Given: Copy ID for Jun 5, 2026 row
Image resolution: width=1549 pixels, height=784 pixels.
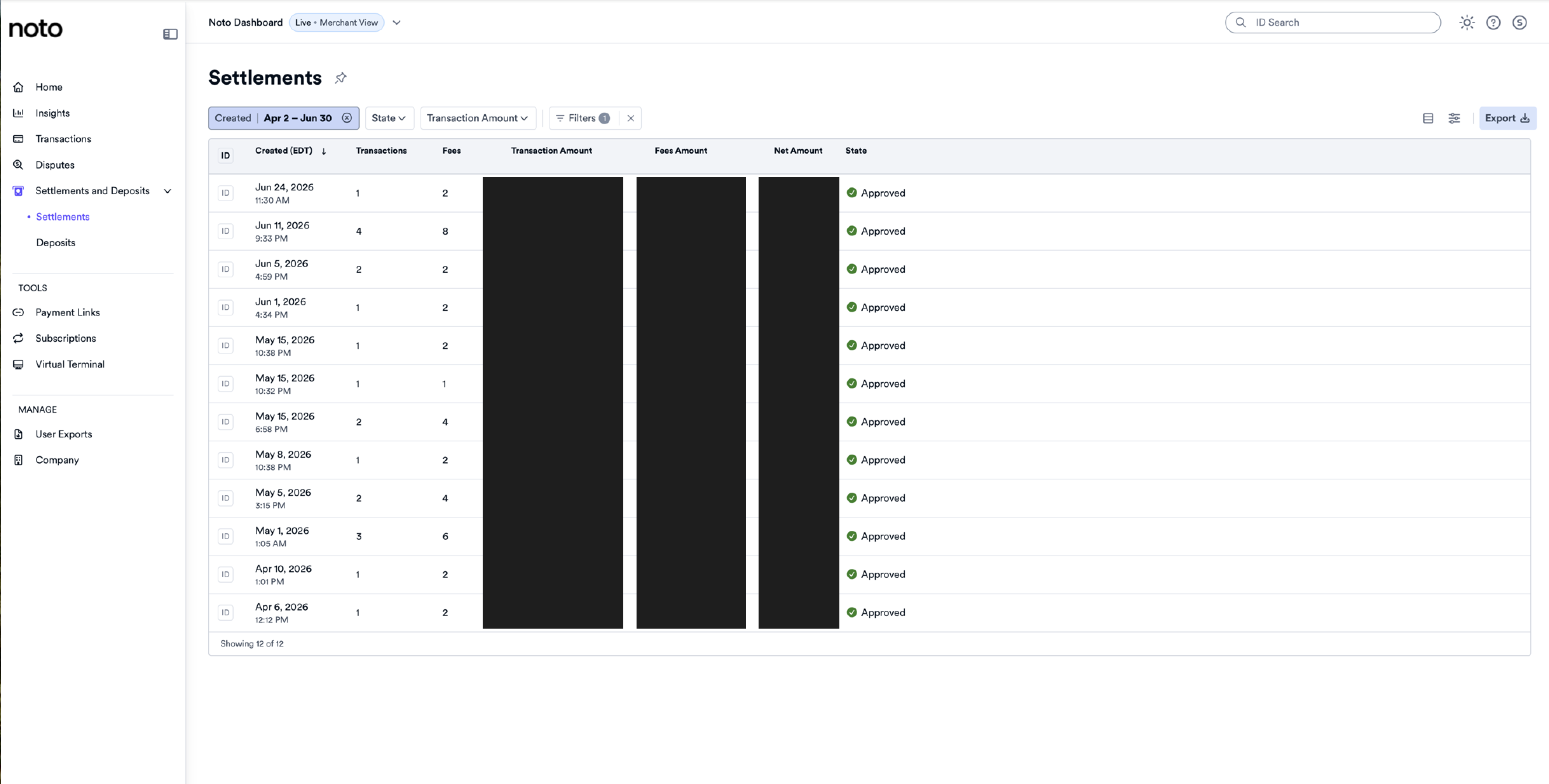Looking at the screenshot, I should (225, 269).
